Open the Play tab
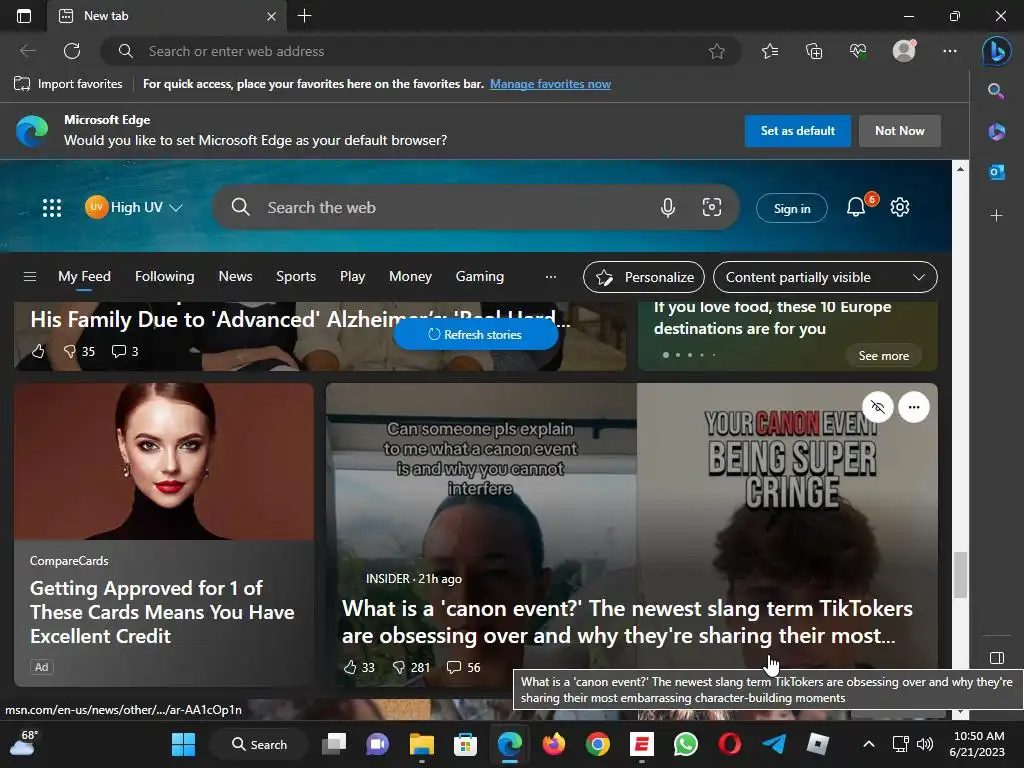Viewport: 1024px width, 768px height. tap(352, 277)
